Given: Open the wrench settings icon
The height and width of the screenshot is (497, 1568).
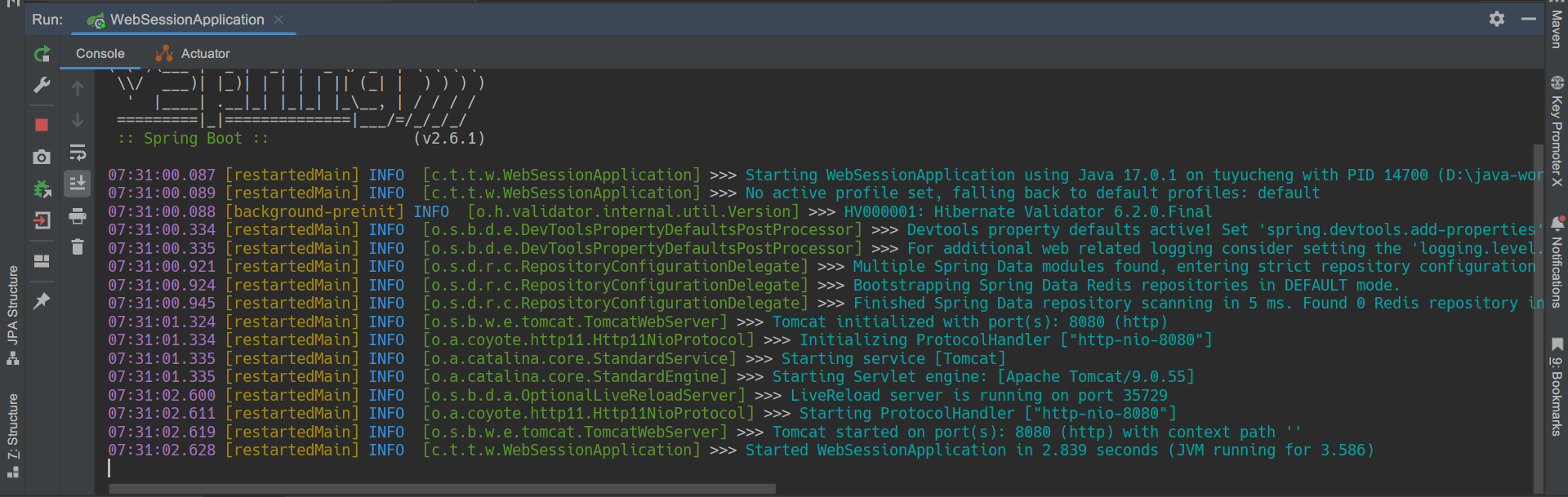Looking at the screenshot, I should (x=42, y=85).
